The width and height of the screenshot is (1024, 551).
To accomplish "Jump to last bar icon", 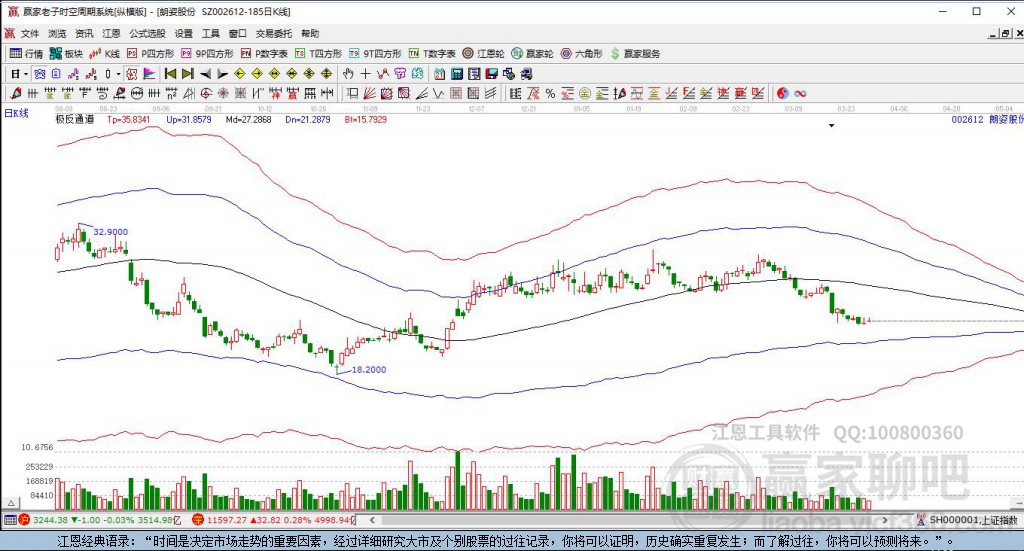I will pos(187,74).
